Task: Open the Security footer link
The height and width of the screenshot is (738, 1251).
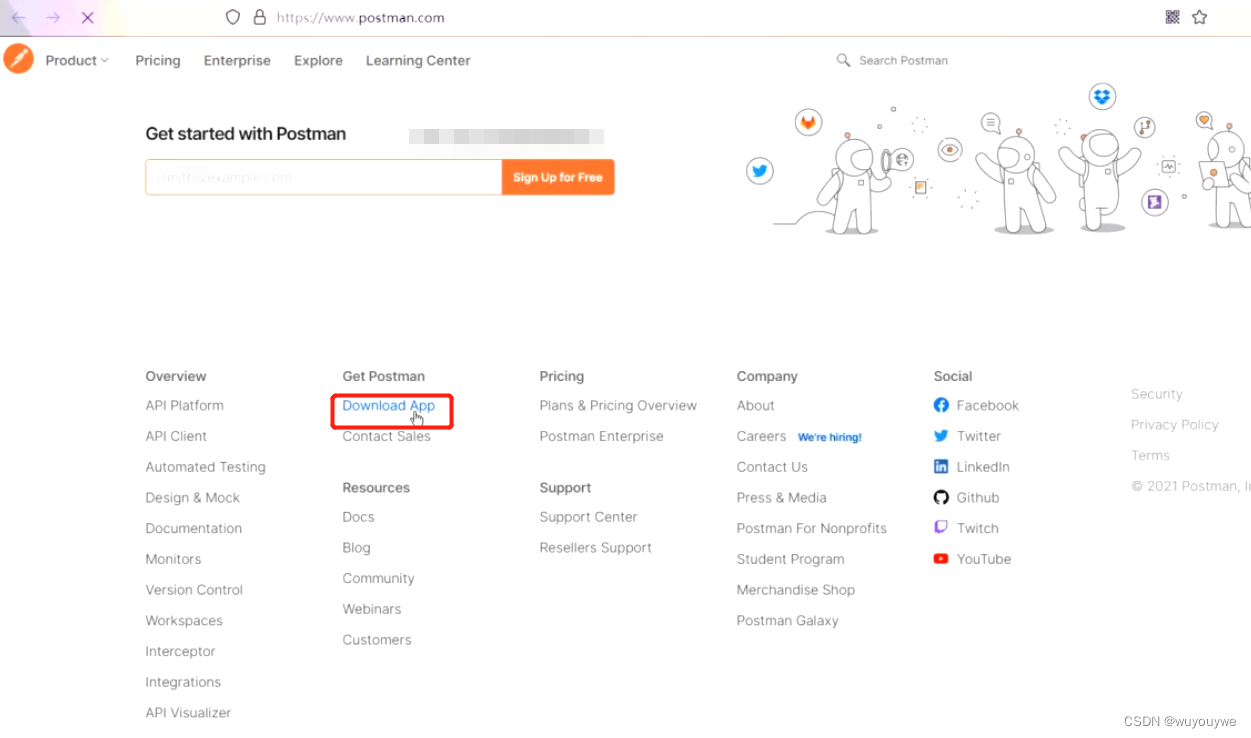Action: tap(1157, 394)
